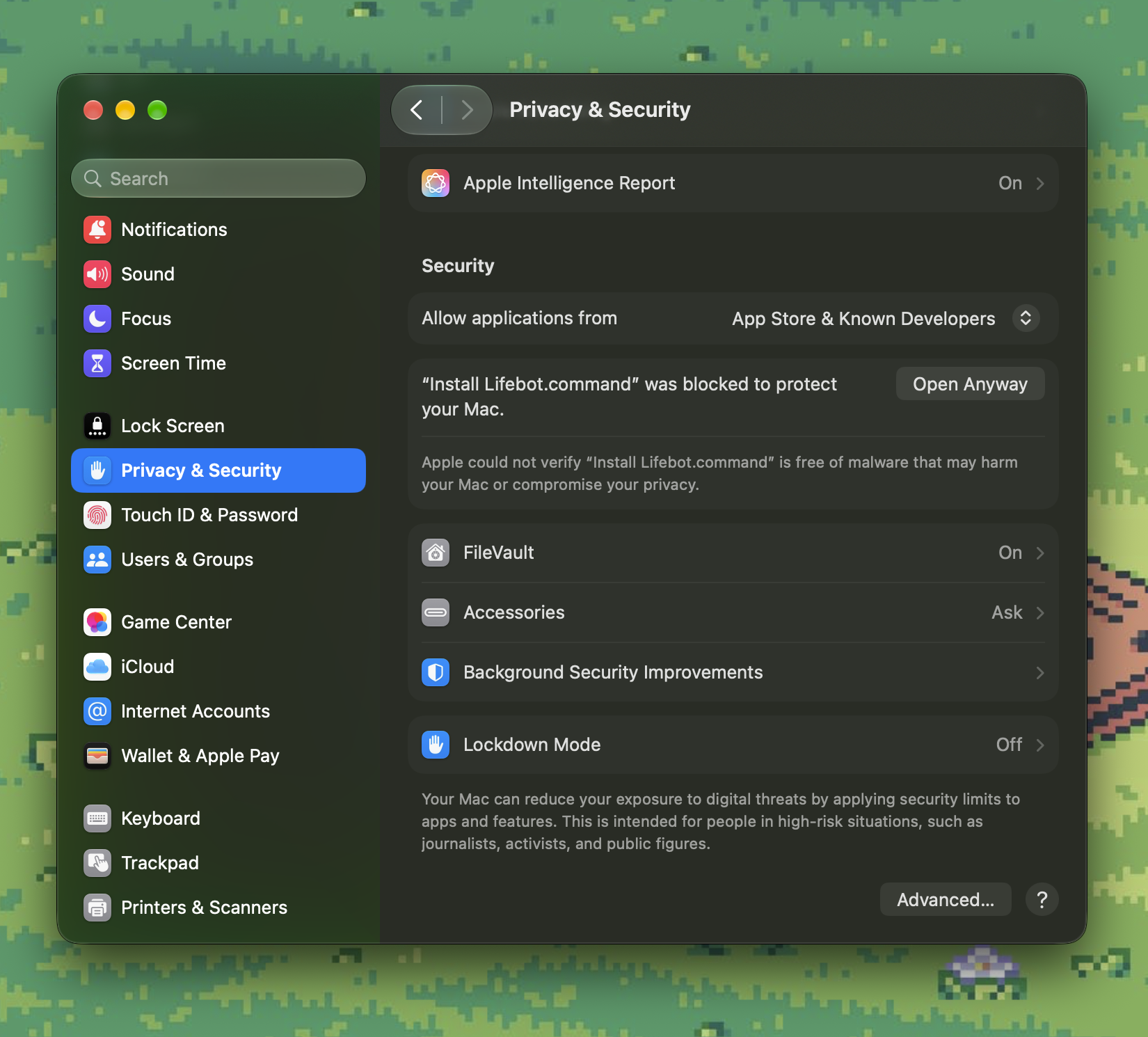Open the Advanced… options
This screenshot has width=1148, height=1037.
click(x=946, y=899)
